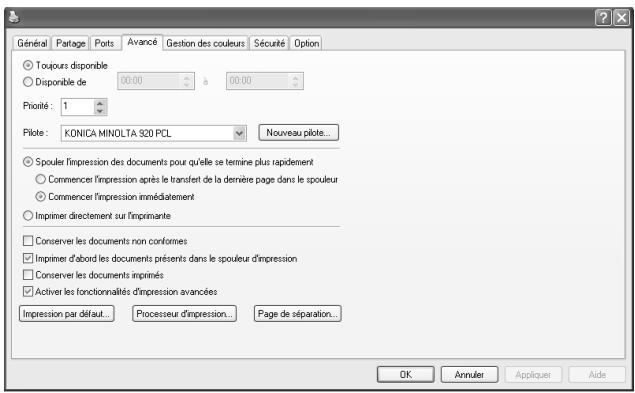The image size is (635, 393).
Task: Click the Nouveau pilote button
Action: click(298, 132)
